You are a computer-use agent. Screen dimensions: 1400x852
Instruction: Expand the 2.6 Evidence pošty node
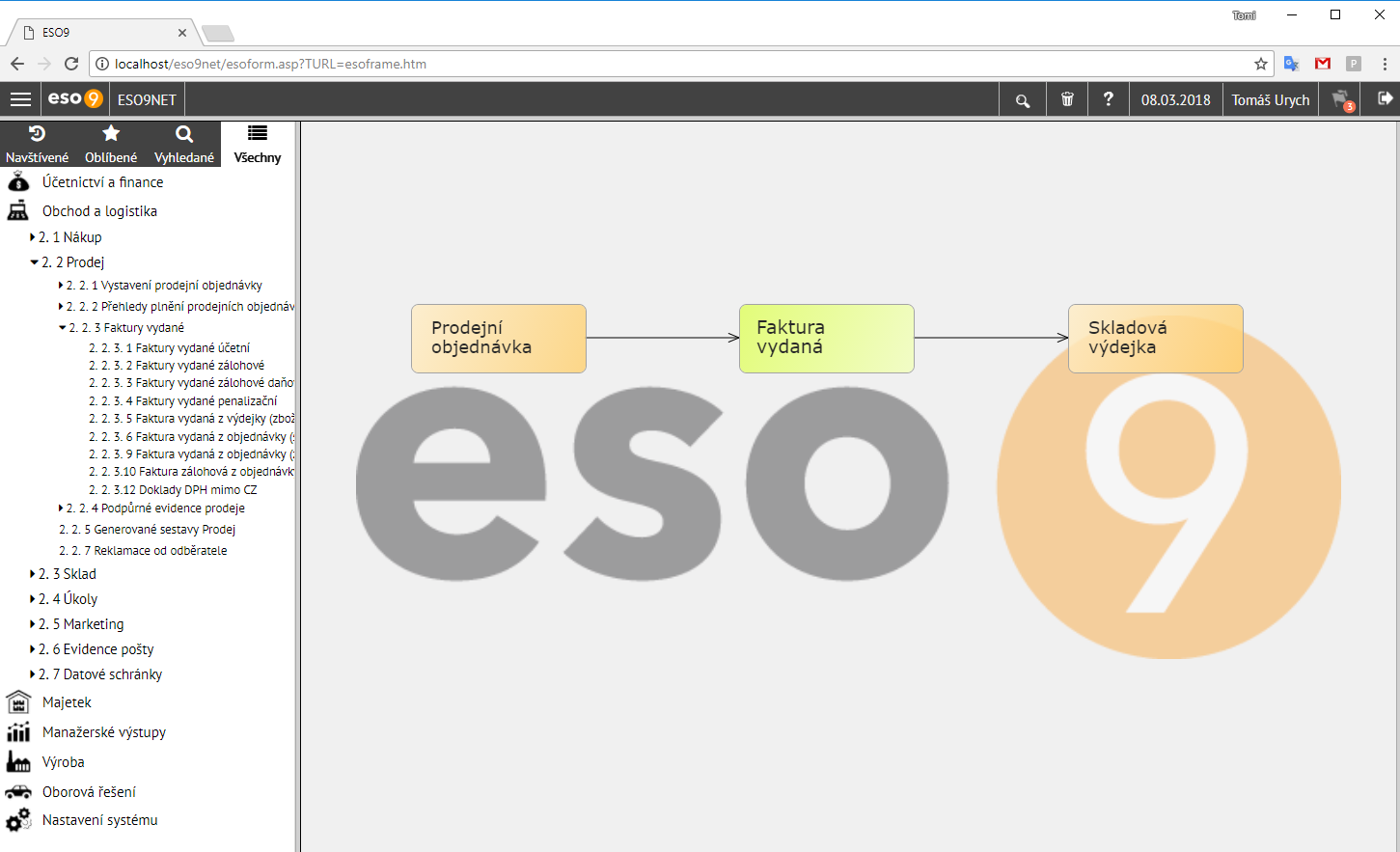click(33, 649)
